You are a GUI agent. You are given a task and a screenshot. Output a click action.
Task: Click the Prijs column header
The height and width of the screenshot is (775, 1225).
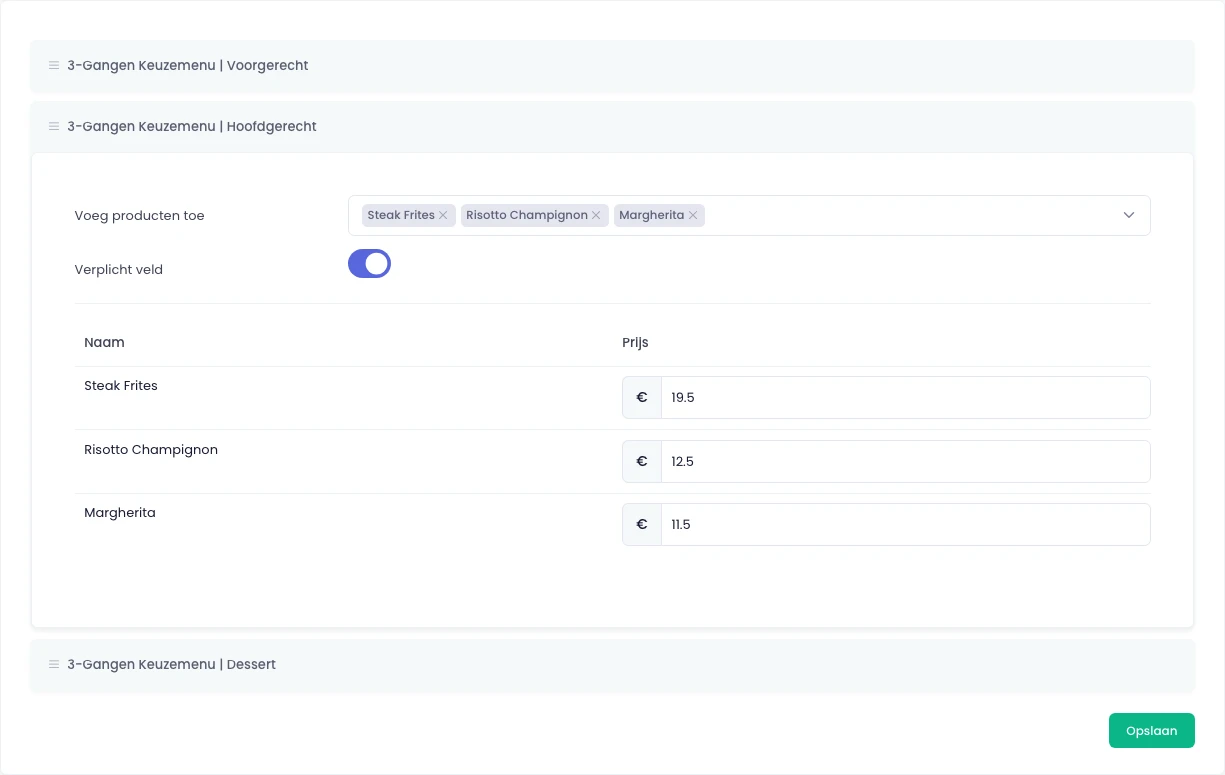point(635,342)
